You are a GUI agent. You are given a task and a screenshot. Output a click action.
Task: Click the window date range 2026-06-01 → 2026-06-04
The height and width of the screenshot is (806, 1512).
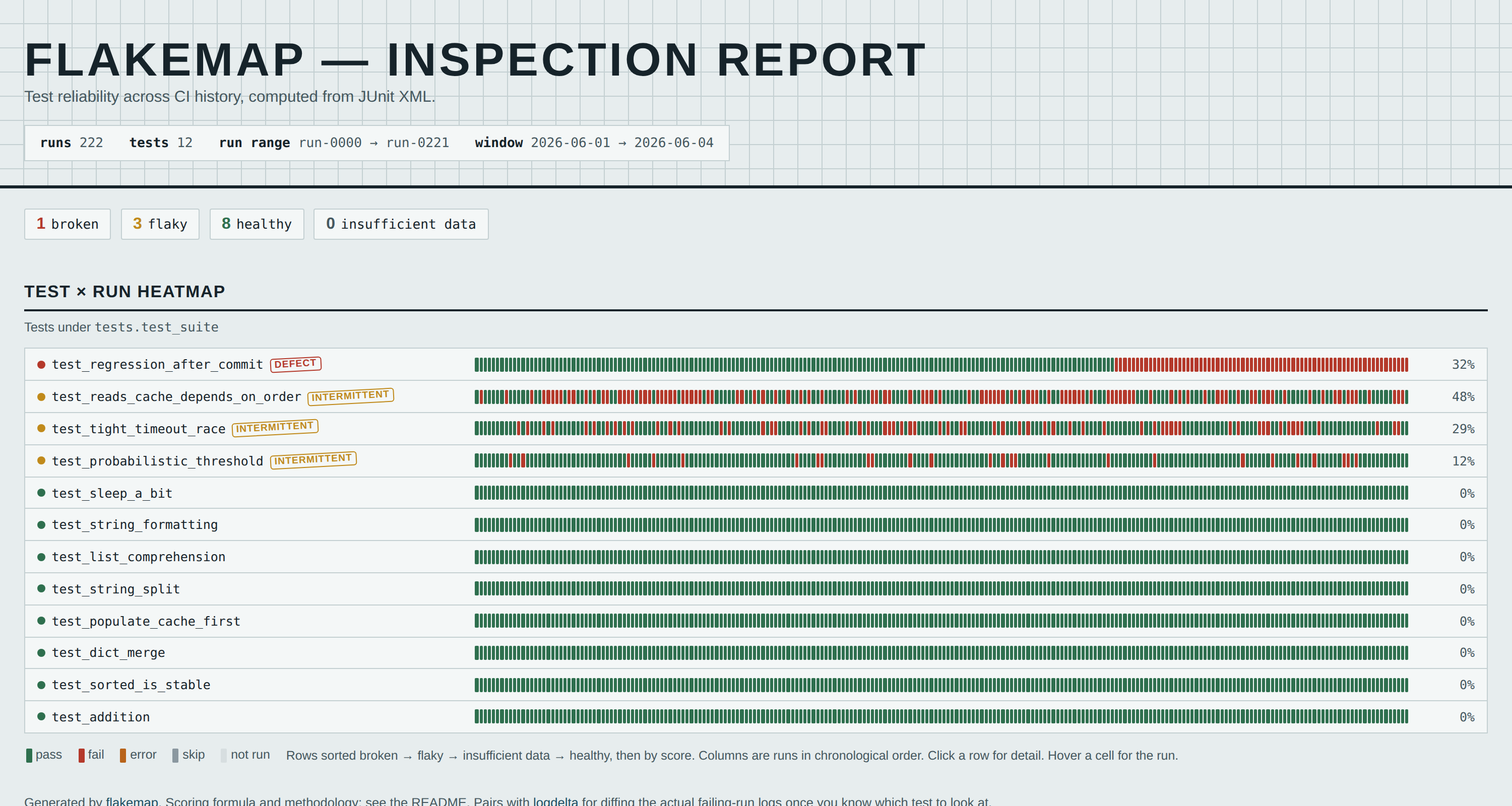(622, 143)
